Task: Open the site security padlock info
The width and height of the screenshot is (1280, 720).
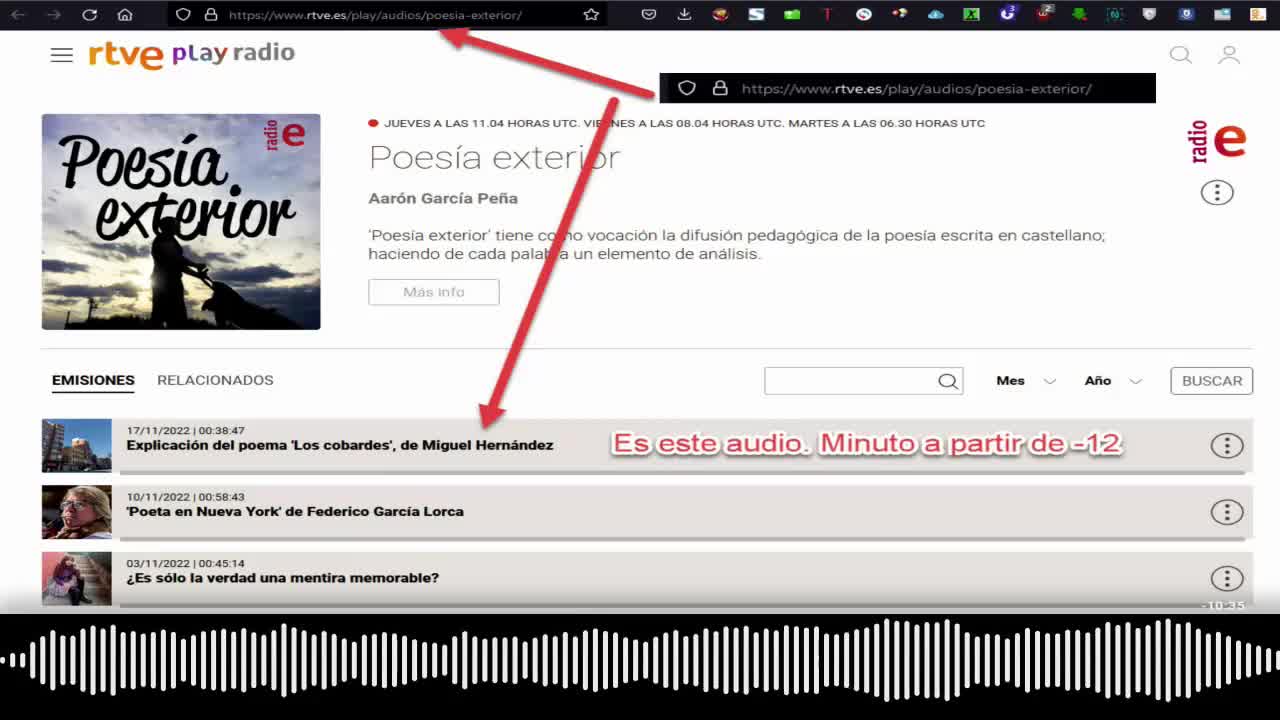Action: pos(211,15)
